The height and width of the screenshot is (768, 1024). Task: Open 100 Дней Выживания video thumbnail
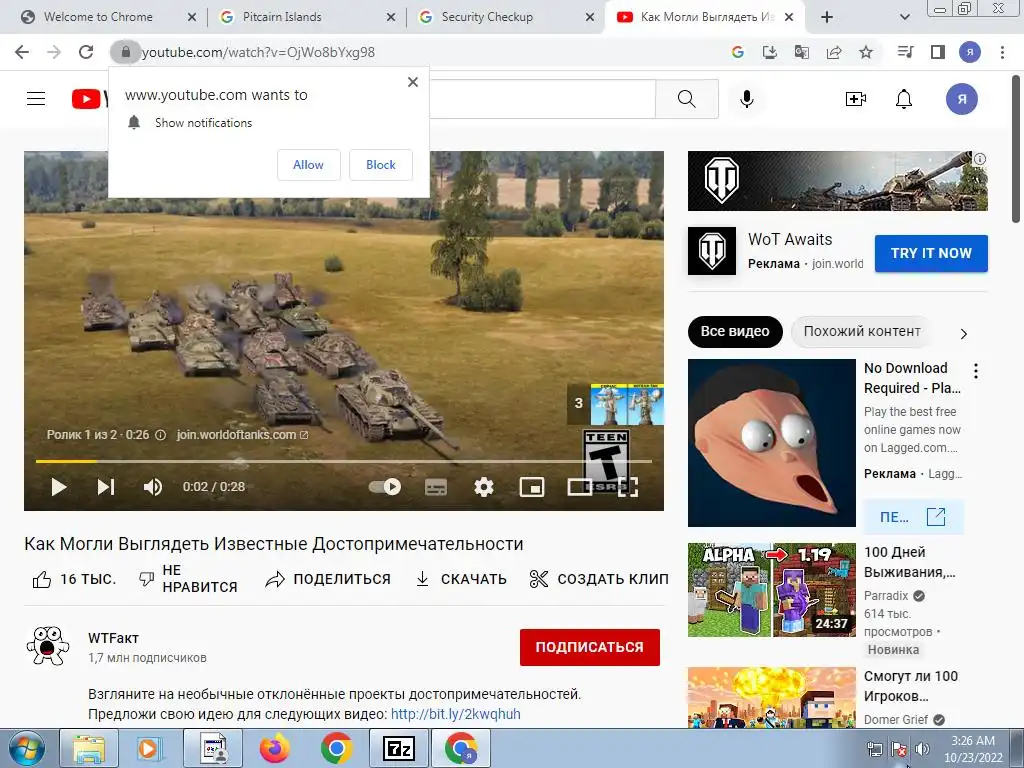[x=772, y=590]
